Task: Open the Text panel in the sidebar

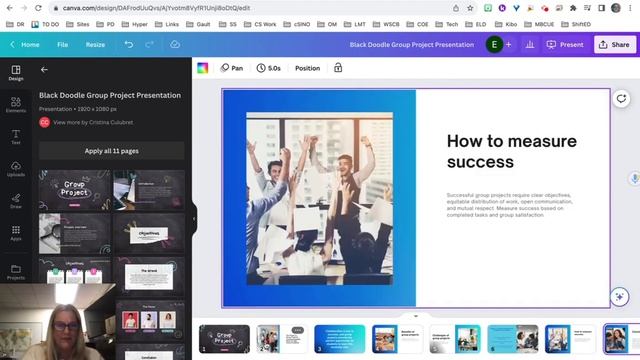Action: coord(16,137)
